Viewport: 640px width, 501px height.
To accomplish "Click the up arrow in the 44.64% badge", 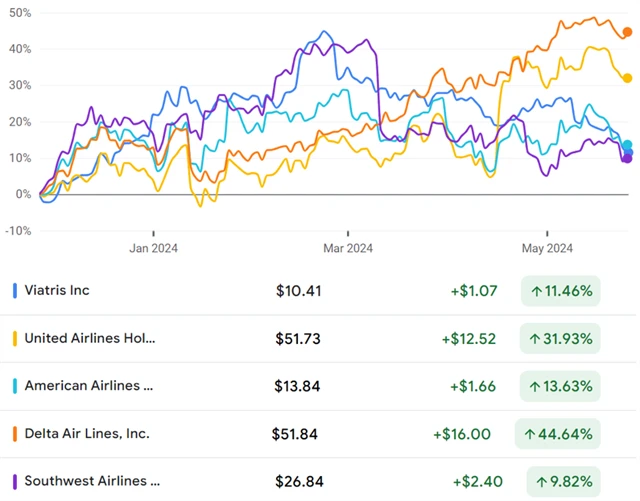I will pos(530,434).
